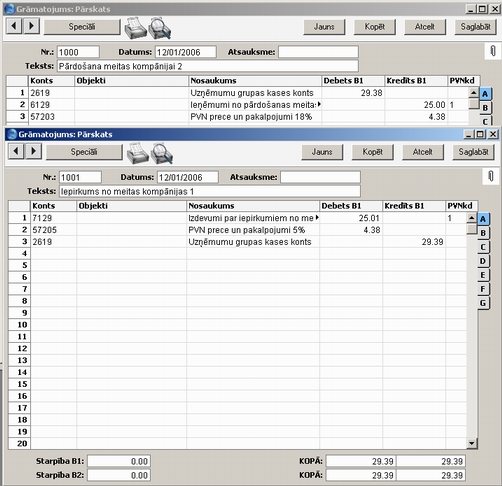This screenshot has height=486, width=502.
Task: Click Teksts field containing Iepirkums no meitas
Action: click(x=210, y=191)
